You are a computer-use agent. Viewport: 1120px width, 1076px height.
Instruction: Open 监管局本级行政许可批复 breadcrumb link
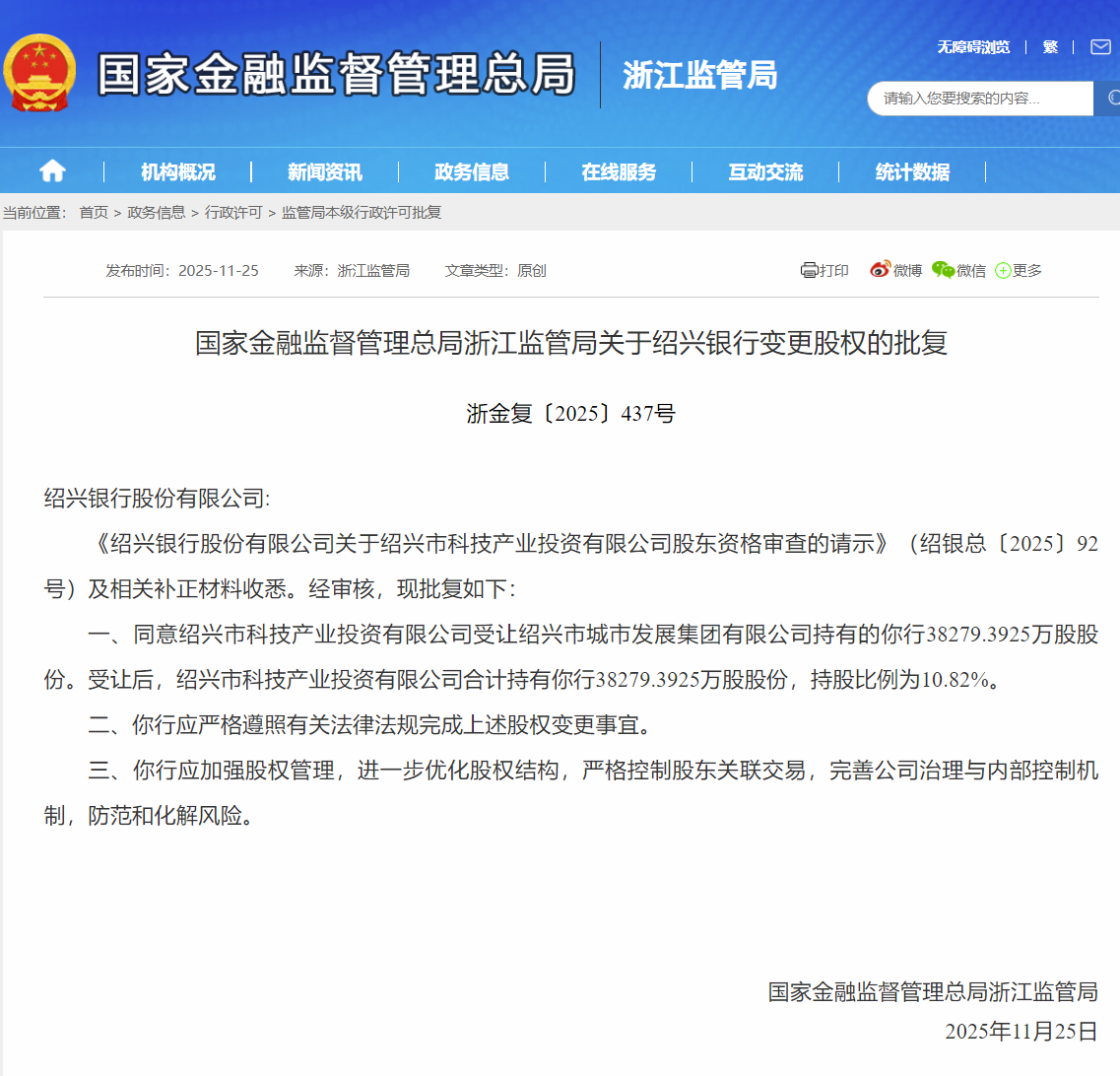tap(362, 213)
